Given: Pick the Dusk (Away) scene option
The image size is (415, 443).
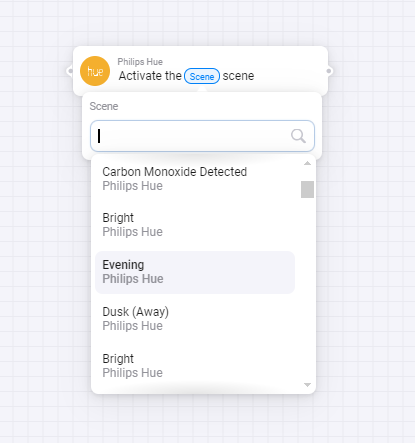Looking at the screenshot, I should 195,319.
